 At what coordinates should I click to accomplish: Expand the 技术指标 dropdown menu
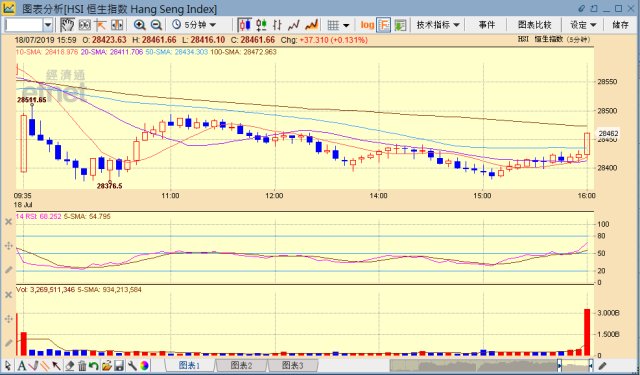(438, 25)
